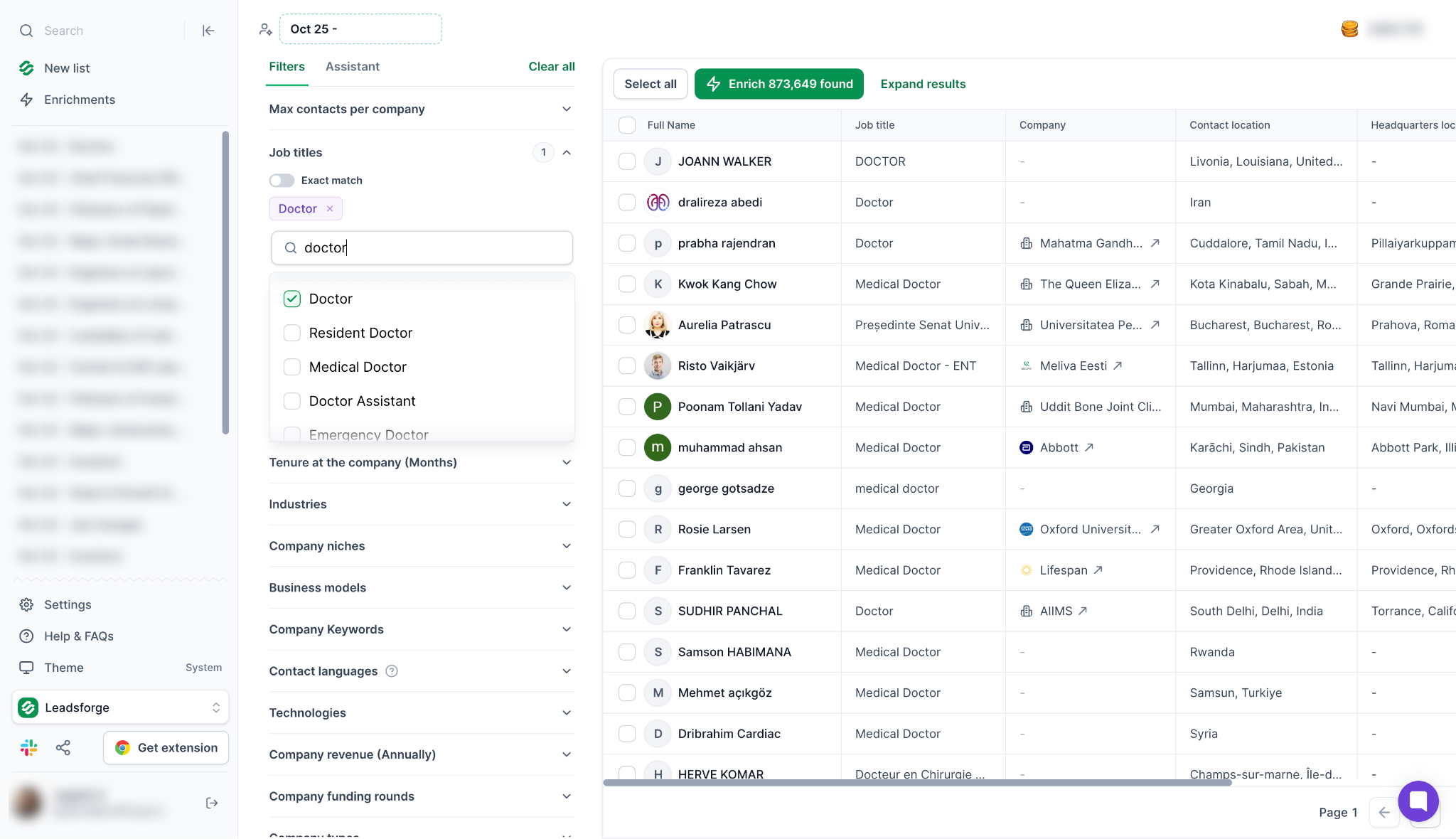Toggle the Exact match switch

pyautogui.click(x=282, y=181)
